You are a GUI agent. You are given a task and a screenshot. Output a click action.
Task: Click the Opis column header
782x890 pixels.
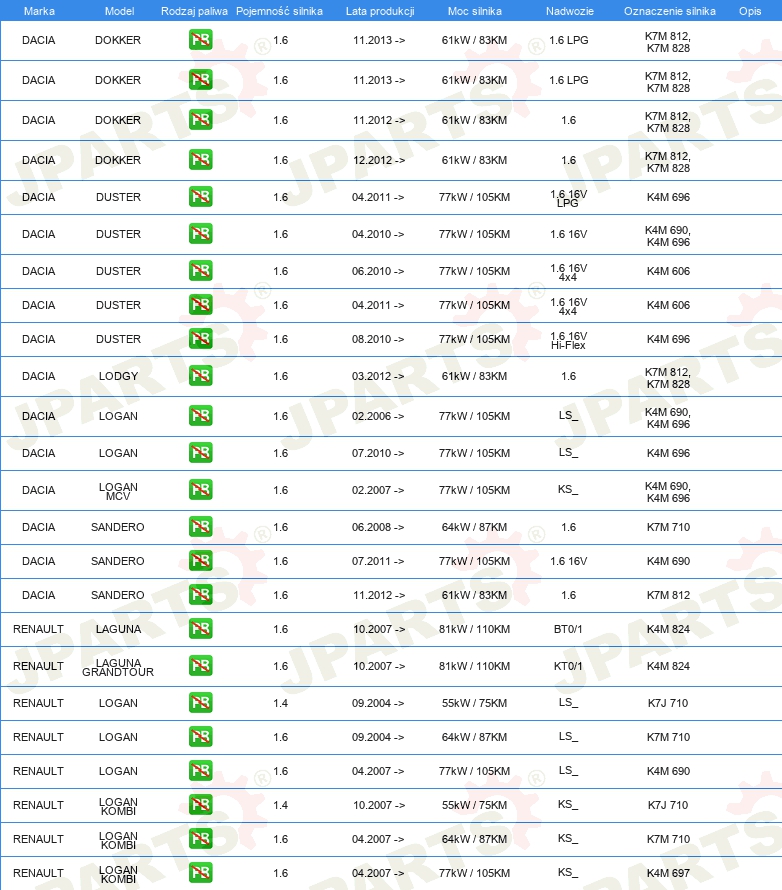(750, 11)
